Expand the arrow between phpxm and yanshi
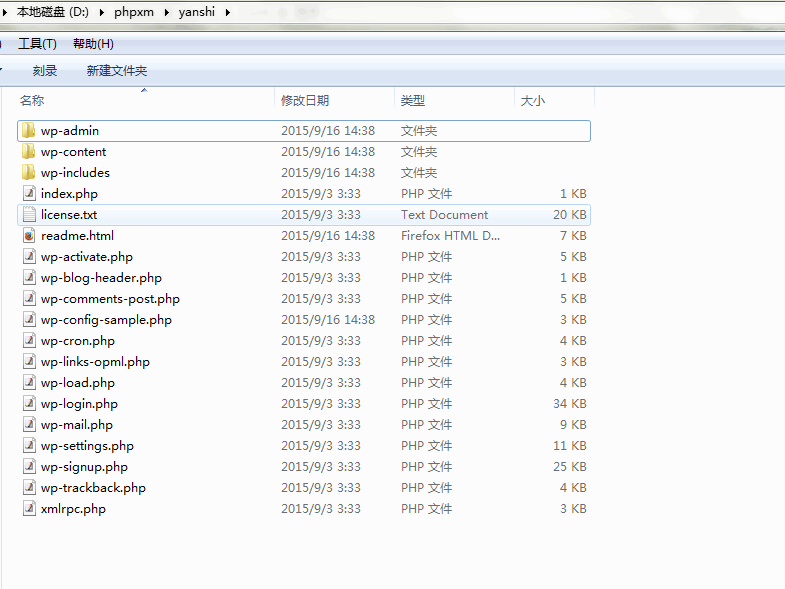The width and height of the screenshot is (785, 589). pyautogui.click(x=170, y=12)
